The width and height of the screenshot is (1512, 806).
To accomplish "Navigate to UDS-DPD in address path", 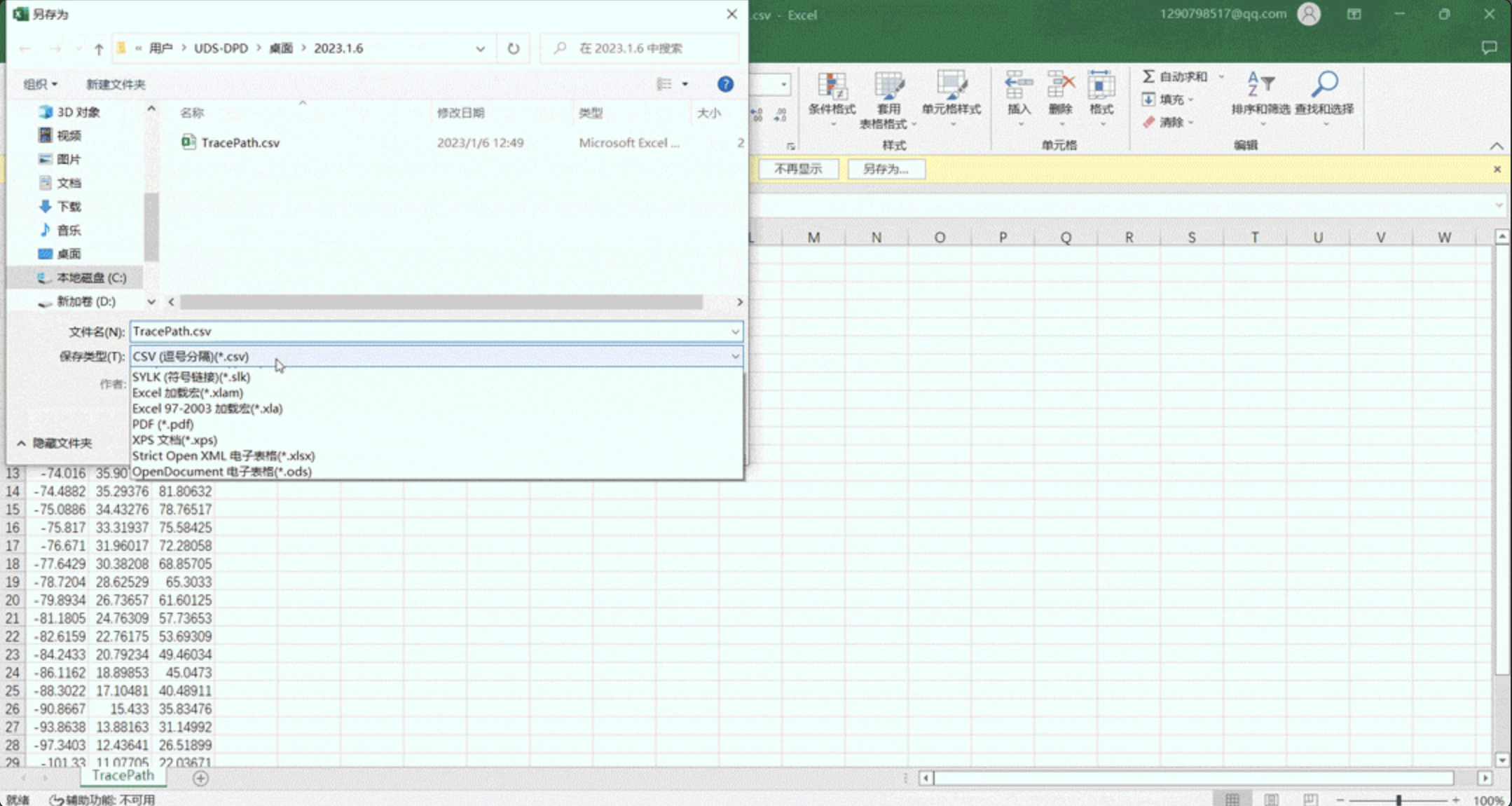I will pyautogui.click(x=221, y=48).
